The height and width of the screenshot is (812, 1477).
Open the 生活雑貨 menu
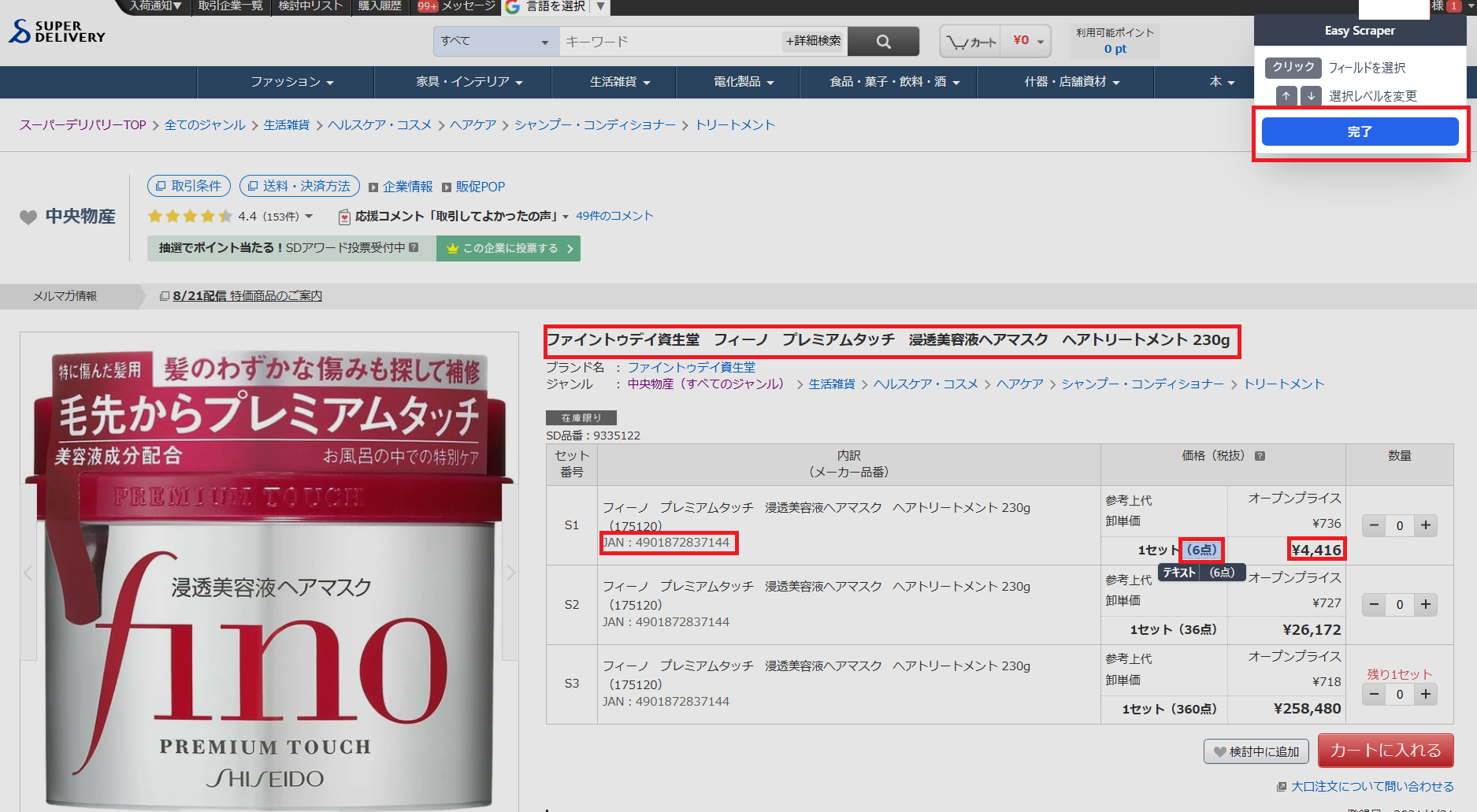pyautogui.click(x=620, y=82)
